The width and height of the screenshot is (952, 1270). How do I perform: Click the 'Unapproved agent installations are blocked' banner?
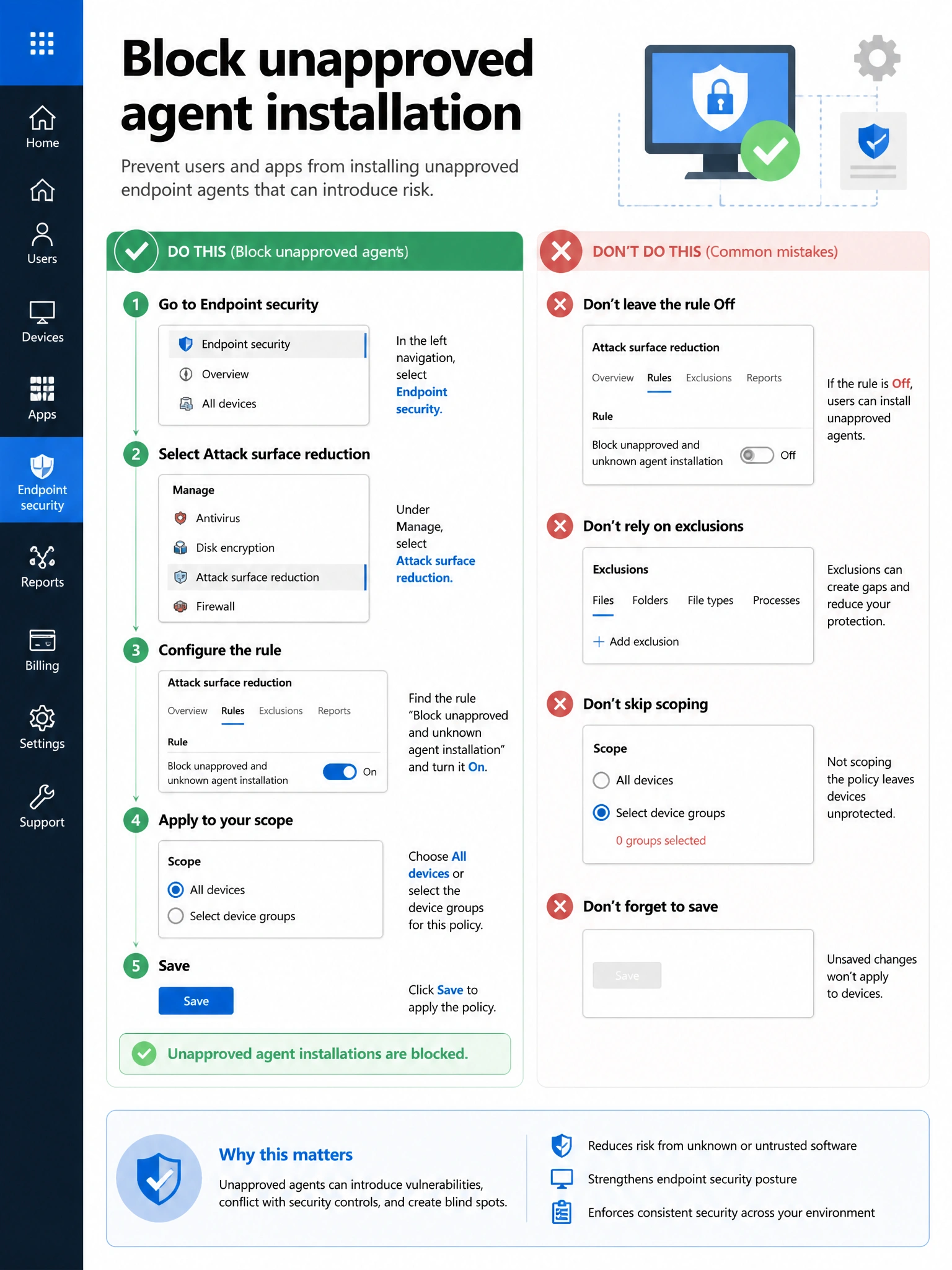point(315,1054)
